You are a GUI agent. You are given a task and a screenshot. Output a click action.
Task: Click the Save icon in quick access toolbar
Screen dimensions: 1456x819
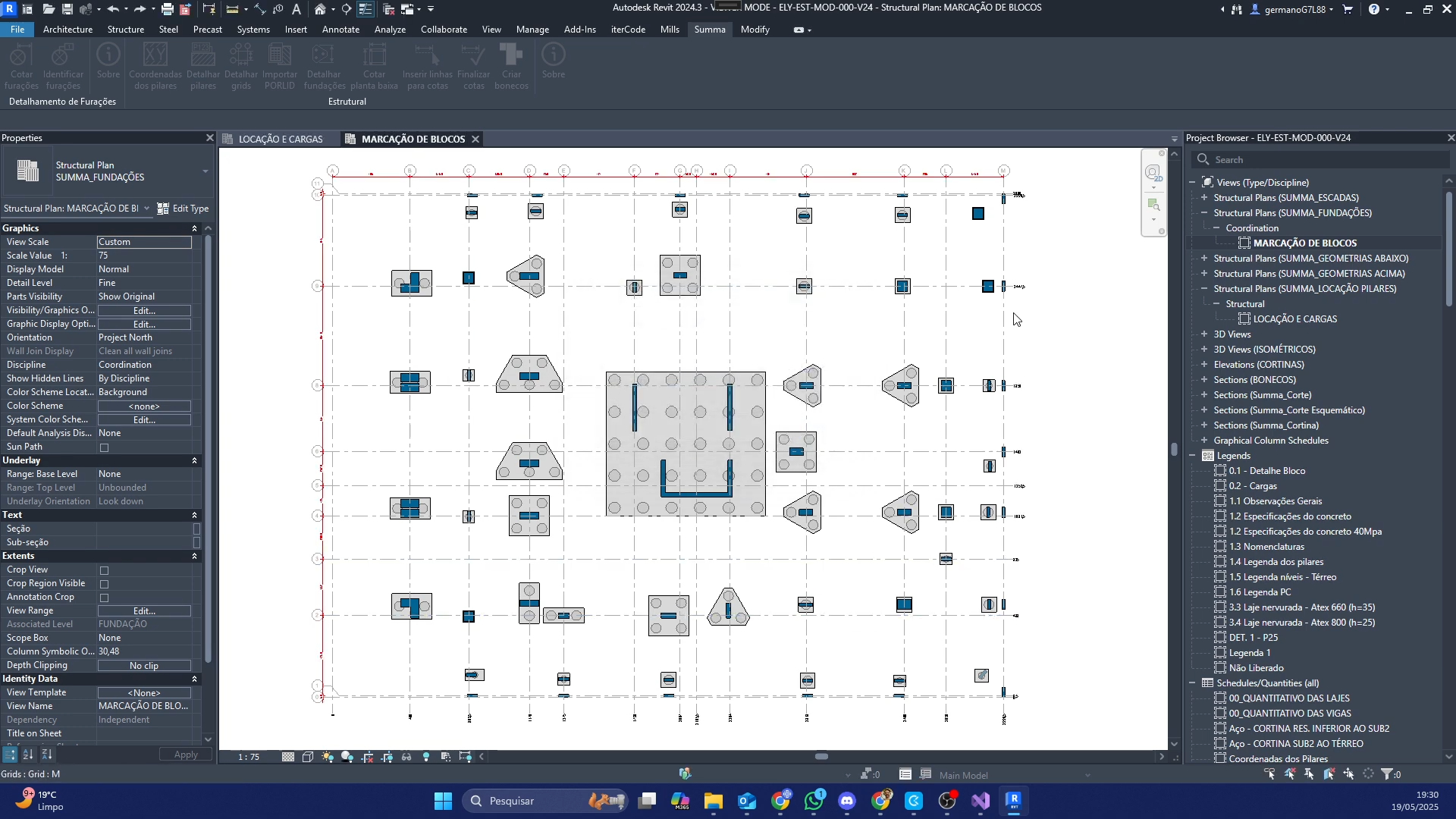coord(67,9)
